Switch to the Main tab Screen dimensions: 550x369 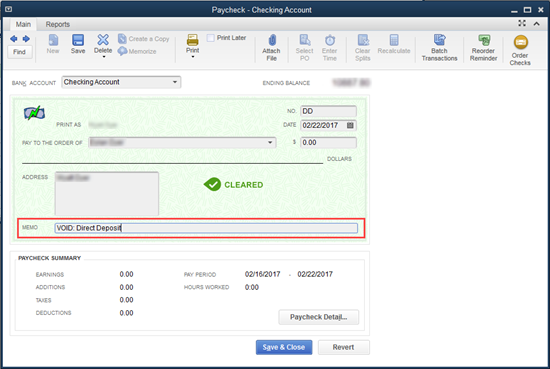(23, 24)
